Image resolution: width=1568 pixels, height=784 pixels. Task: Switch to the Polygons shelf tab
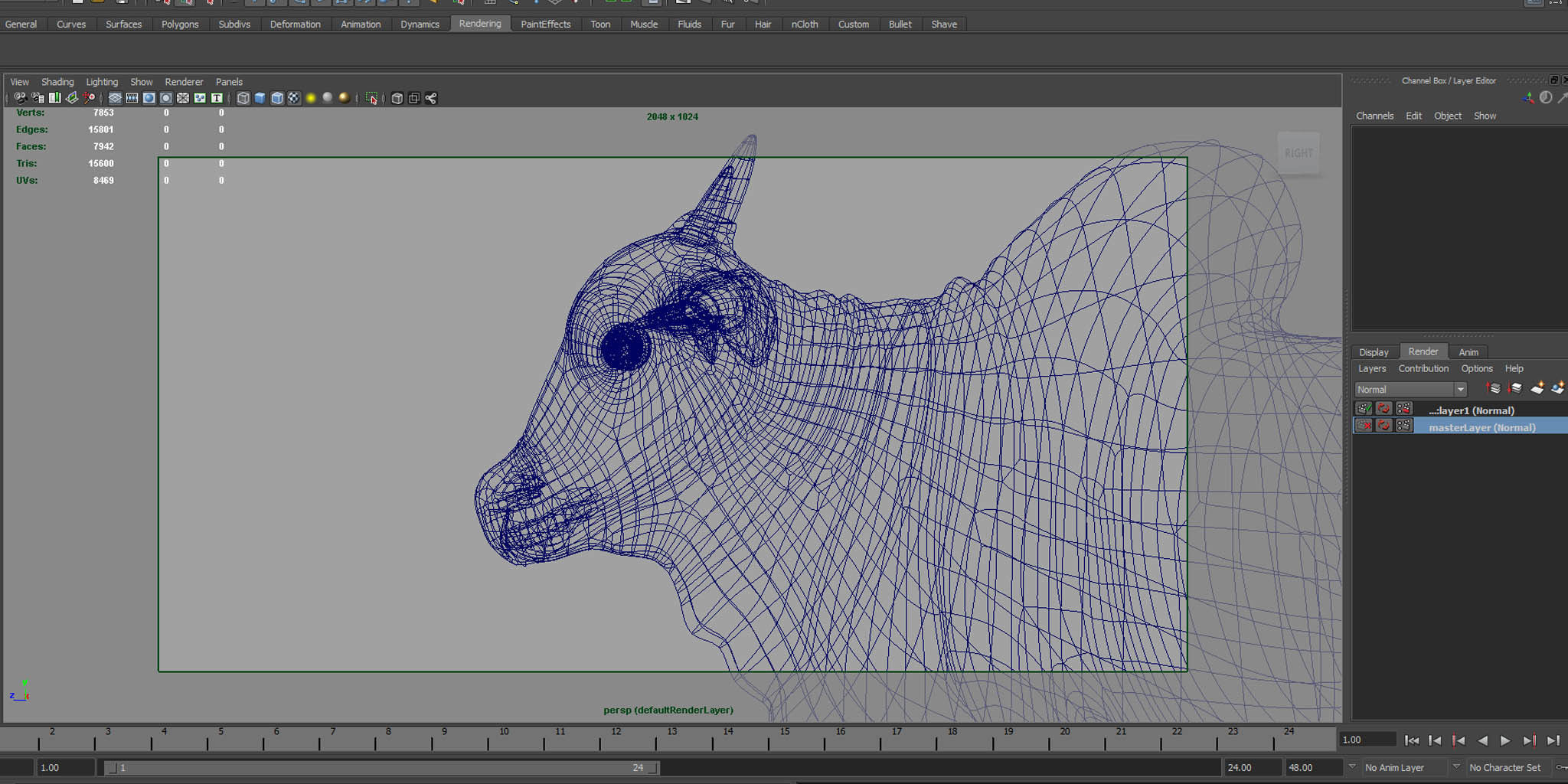(180, 24)
